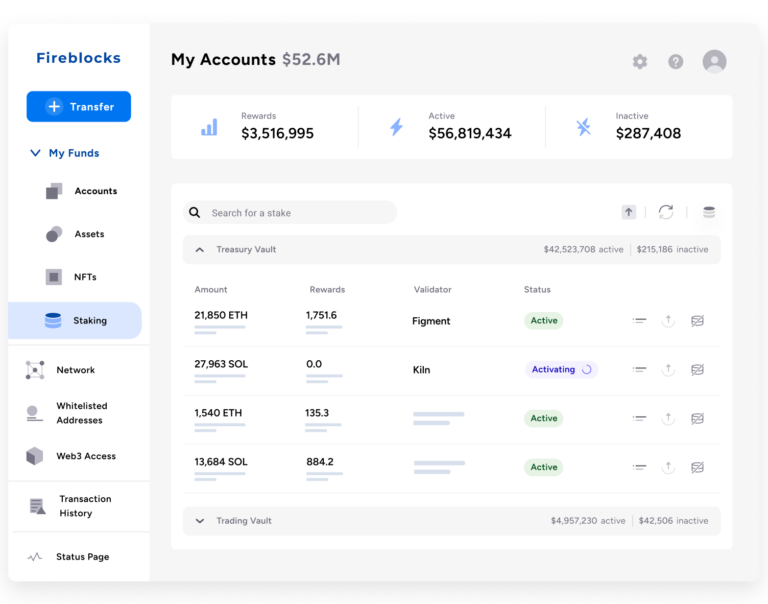768x604 pixels.
Task: Open Whitelisted Addresses in sidebar
Action: [80, 413]
